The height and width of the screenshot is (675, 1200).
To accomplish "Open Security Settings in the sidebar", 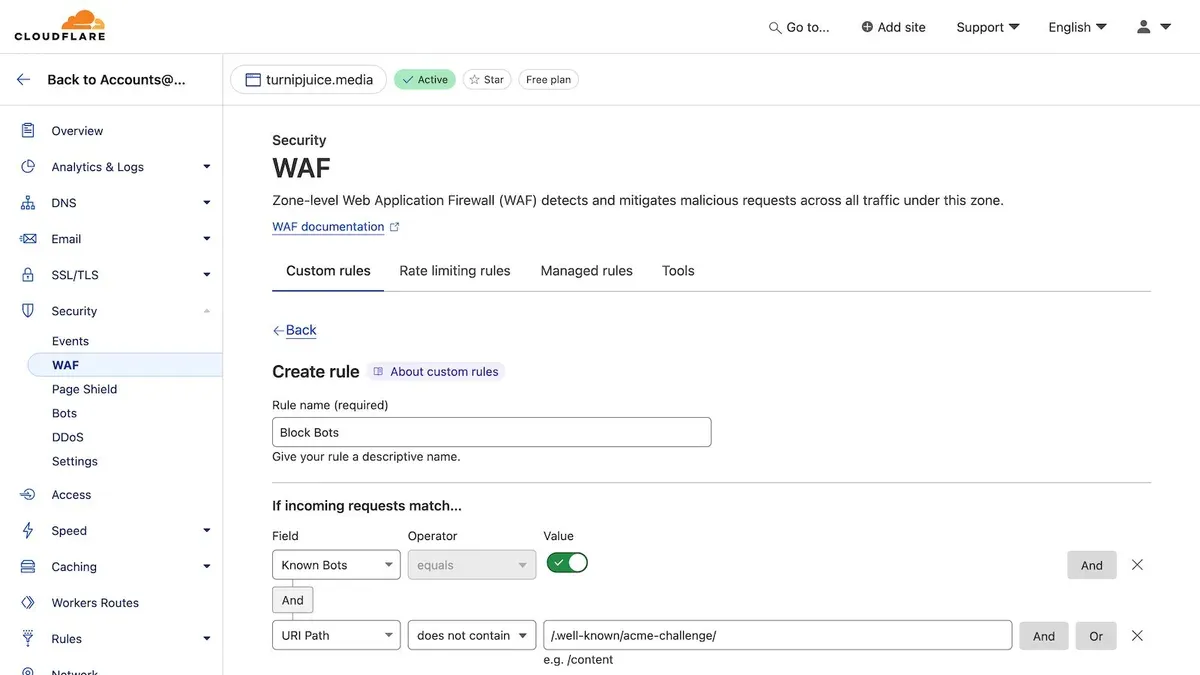I will tap(75, 462).
